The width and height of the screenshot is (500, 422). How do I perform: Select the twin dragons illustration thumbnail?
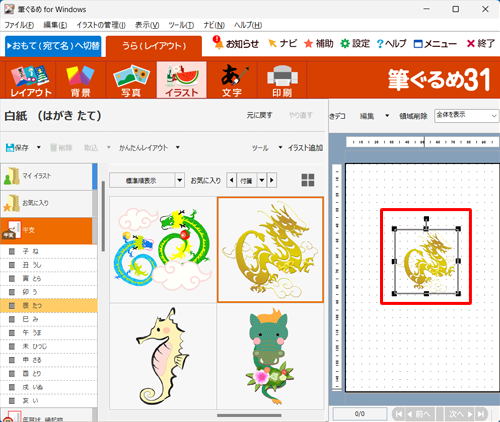point(163,250)
